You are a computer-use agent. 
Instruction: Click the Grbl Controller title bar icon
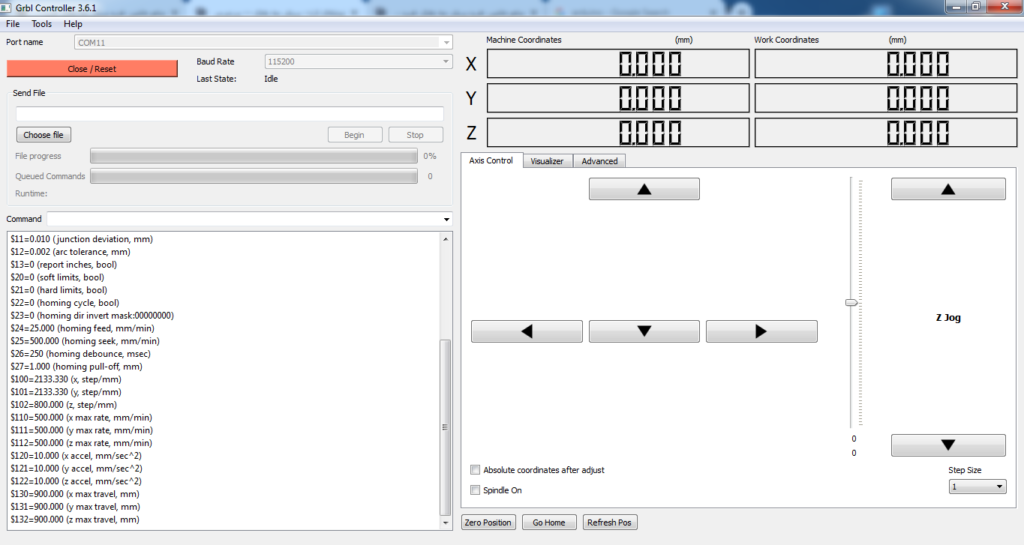(x=8, y=7)
